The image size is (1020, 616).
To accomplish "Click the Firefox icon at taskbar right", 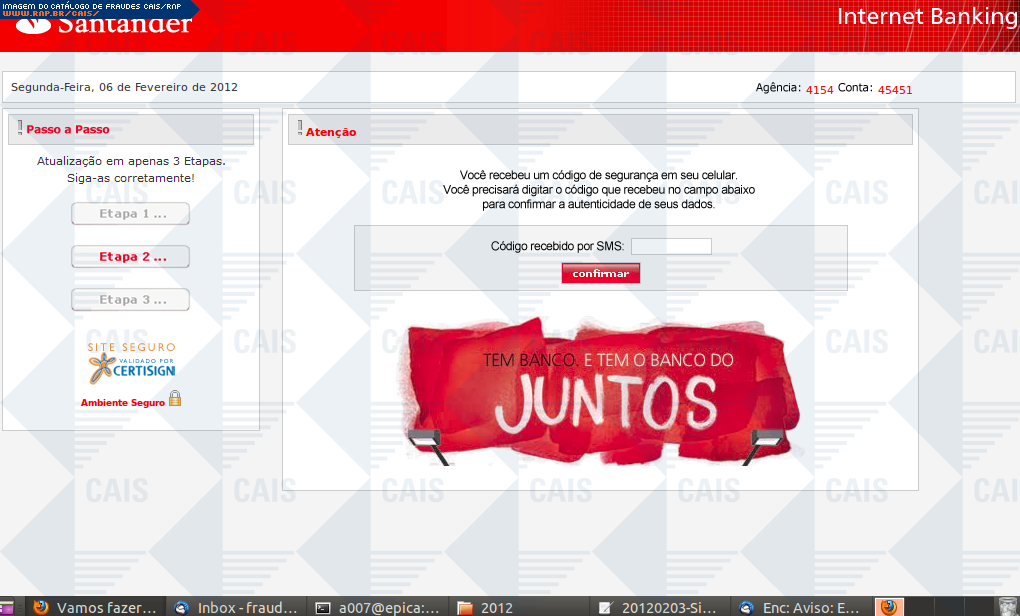I will pyautogui.click(x=888, y=607).
